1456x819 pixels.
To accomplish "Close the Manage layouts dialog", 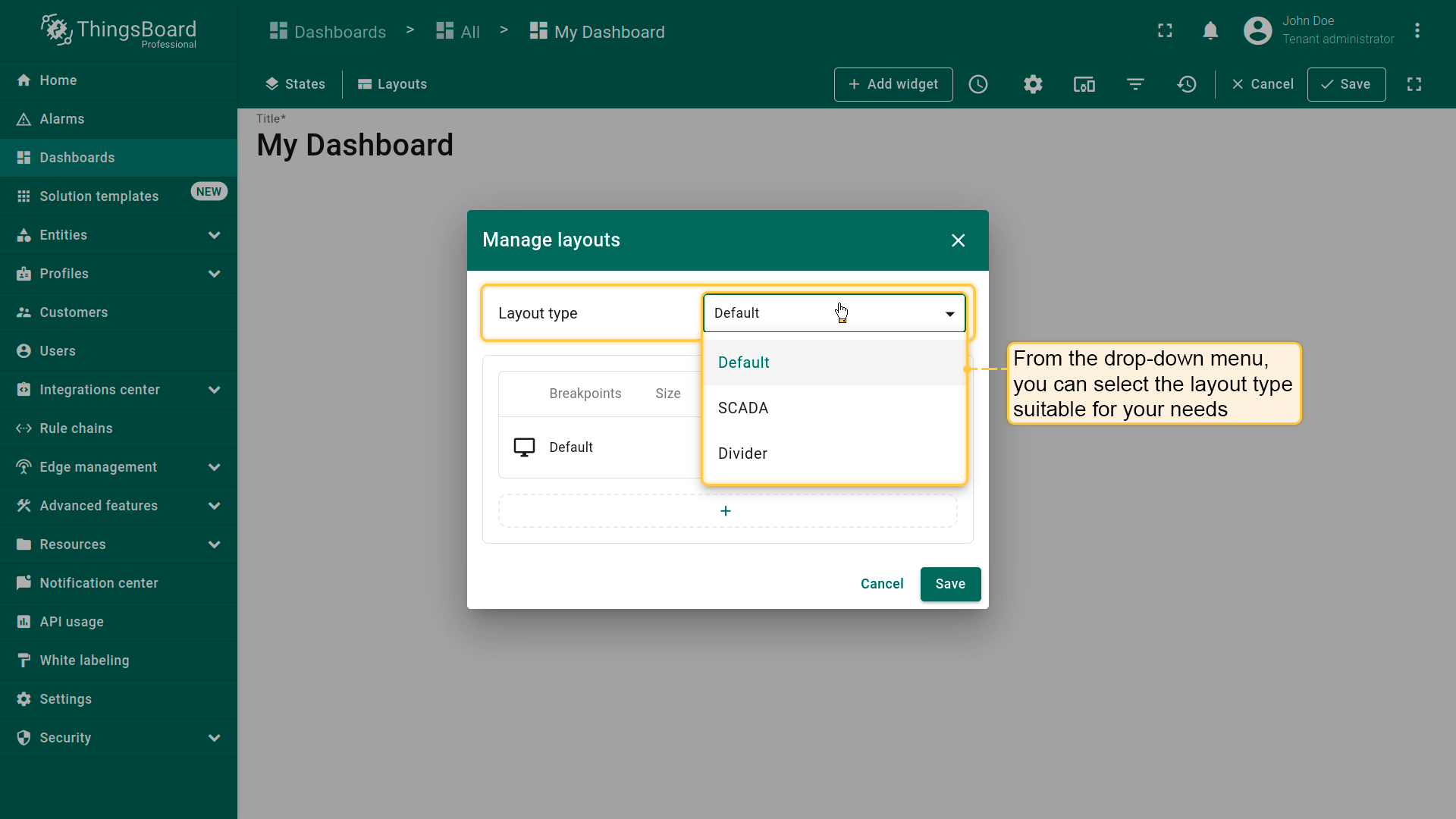I will click(958, 240).
